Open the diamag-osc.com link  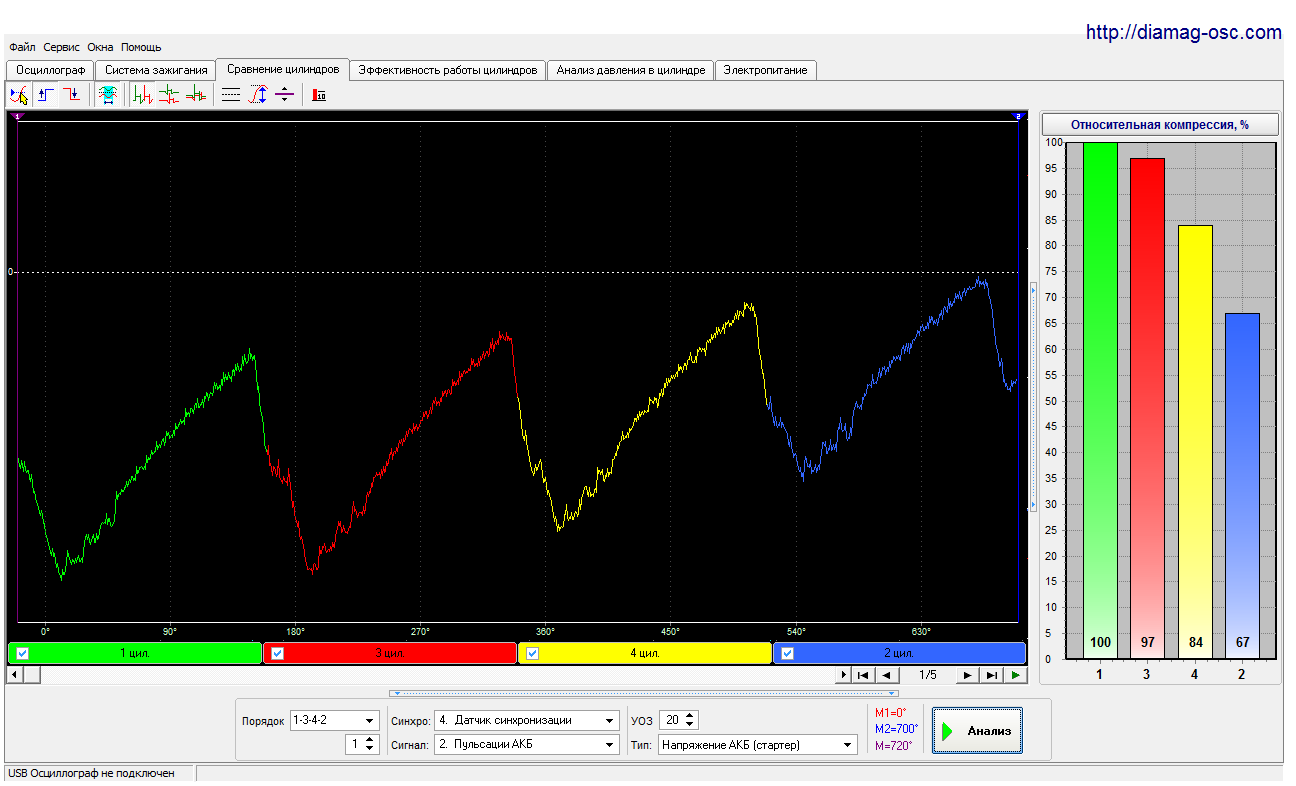[1183, 33]
